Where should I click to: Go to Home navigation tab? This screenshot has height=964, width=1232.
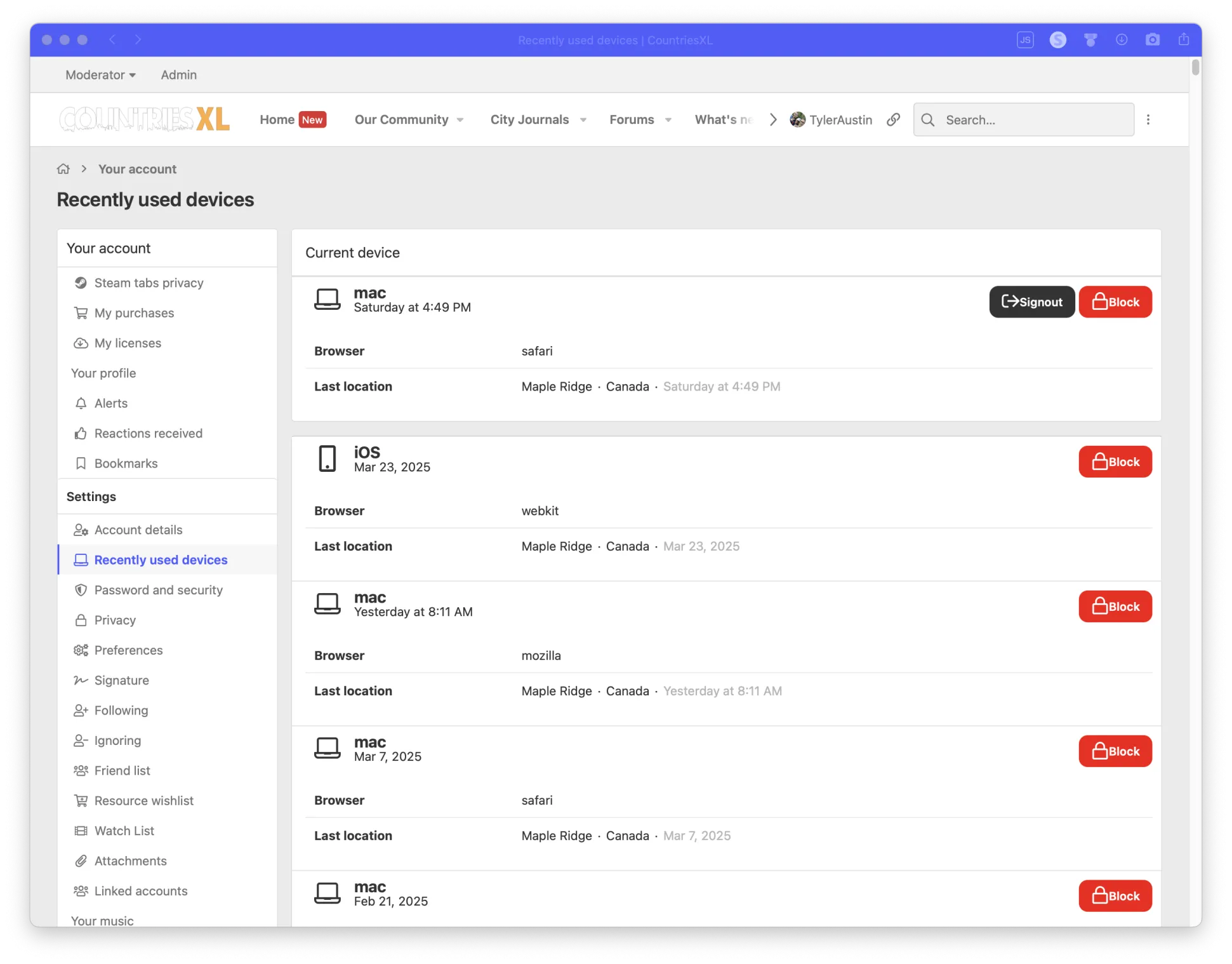pos(293,119)
